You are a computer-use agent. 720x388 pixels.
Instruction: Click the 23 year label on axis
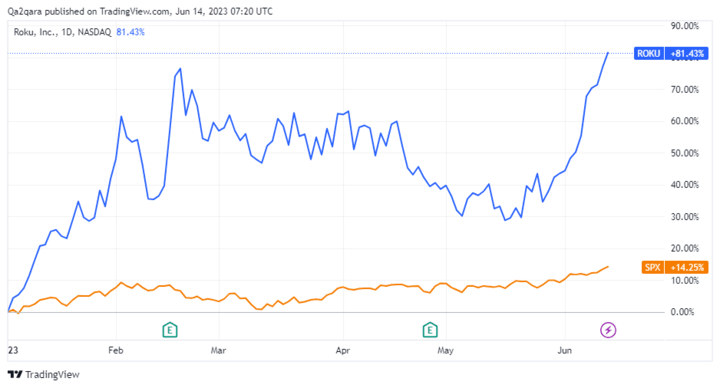(x=13, y=350)
